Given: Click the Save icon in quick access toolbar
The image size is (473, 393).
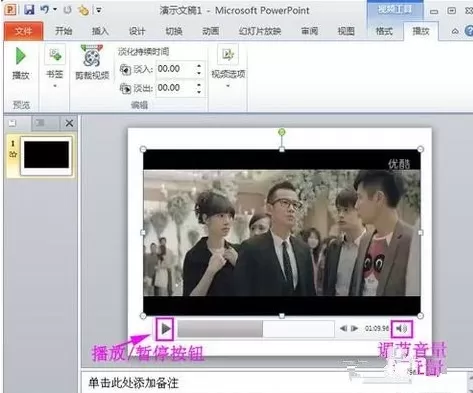Looking at the screenshot, I should click(x=29, y=10).
